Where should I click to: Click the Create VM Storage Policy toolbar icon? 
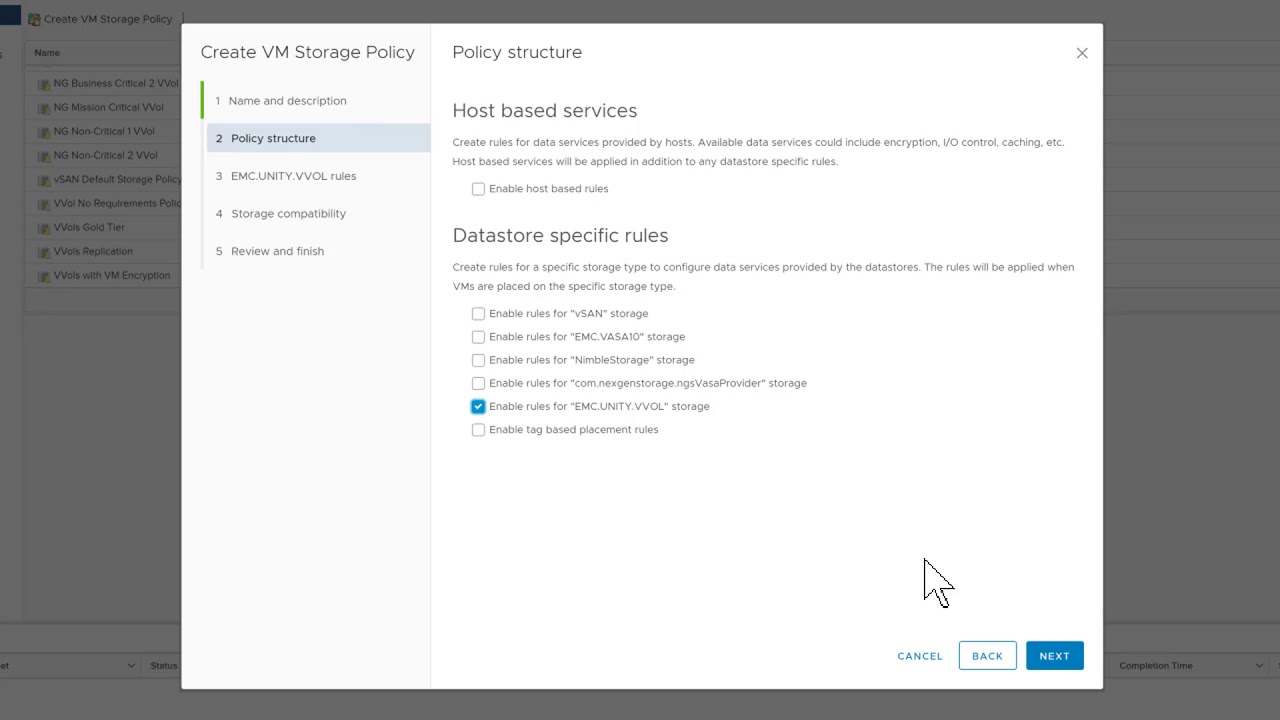(34, 19)
